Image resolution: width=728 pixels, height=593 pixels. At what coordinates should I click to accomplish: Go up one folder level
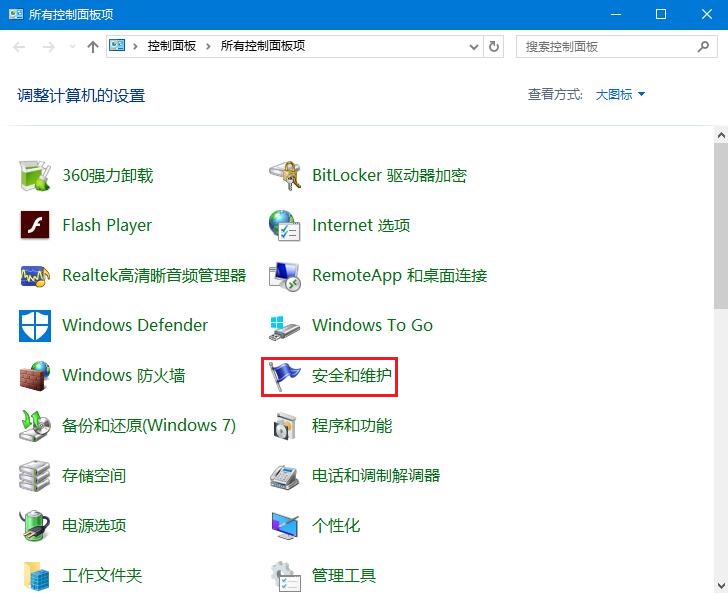tap(93, 46)
